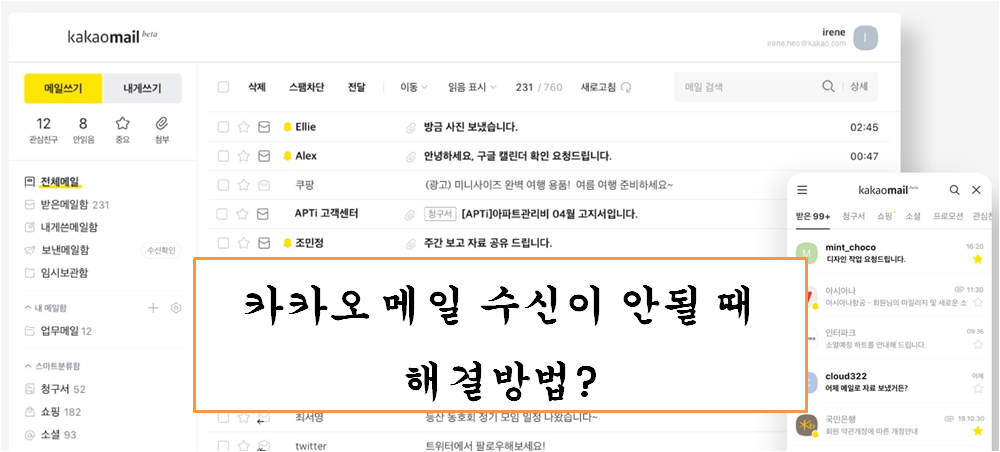The width and height of the screenshot is (1000, 452).
Task: Open the 읽음 표시 dropdown
Action: pyautogui.click(x=472, y=87)
